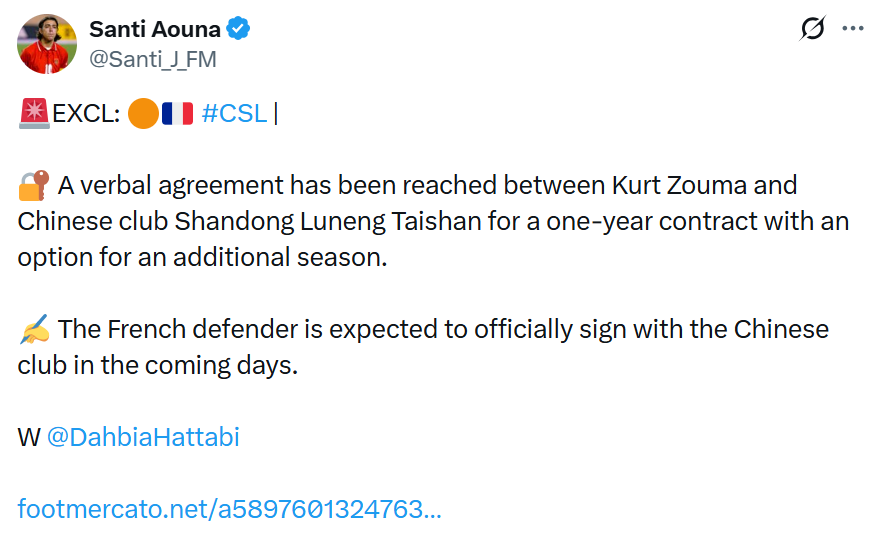Click the name Kurt Zouma in tweet
Viewport: 876px width, 534px height.
pos(686,185)
